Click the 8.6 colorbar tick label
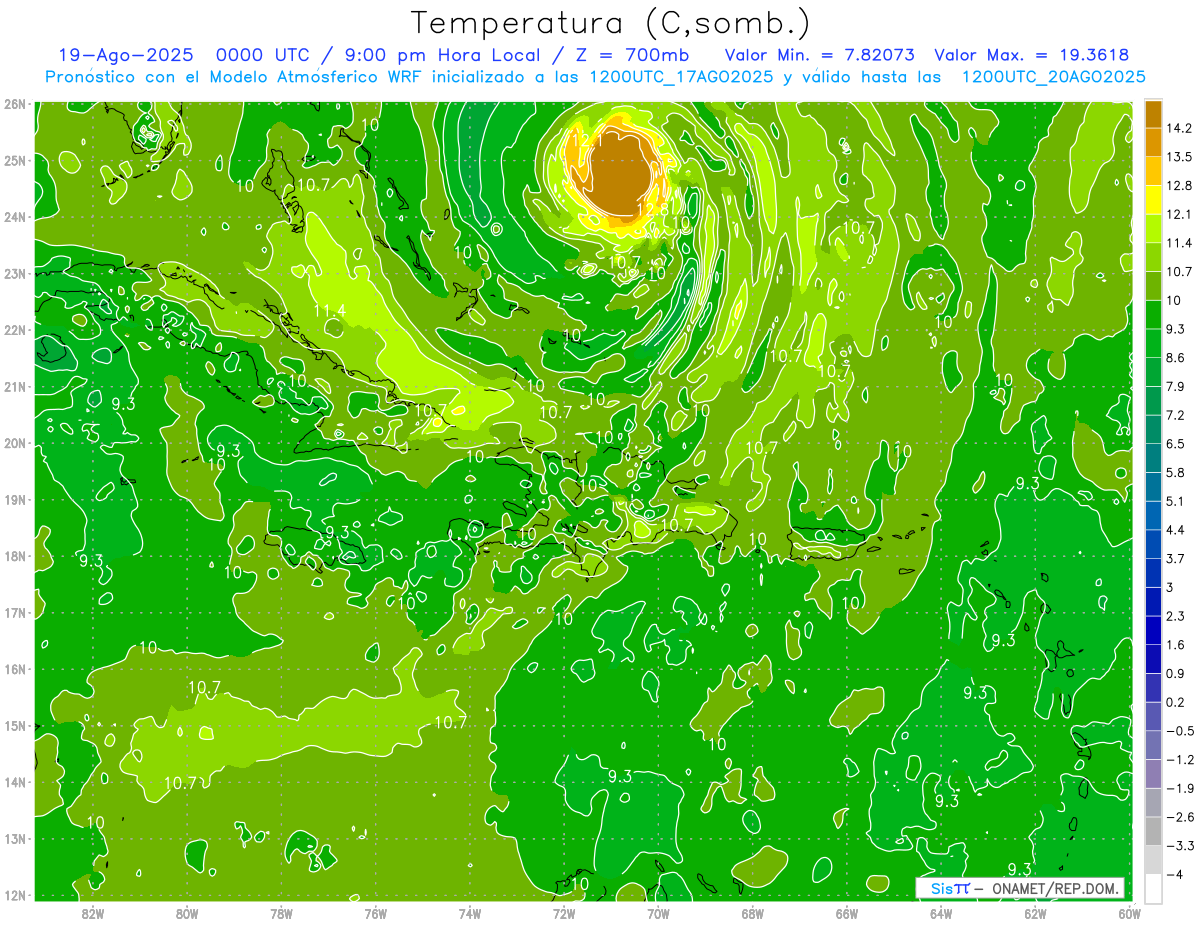Image resolution: width=1200 pixels, height=927 pixels. (1175, 358)
